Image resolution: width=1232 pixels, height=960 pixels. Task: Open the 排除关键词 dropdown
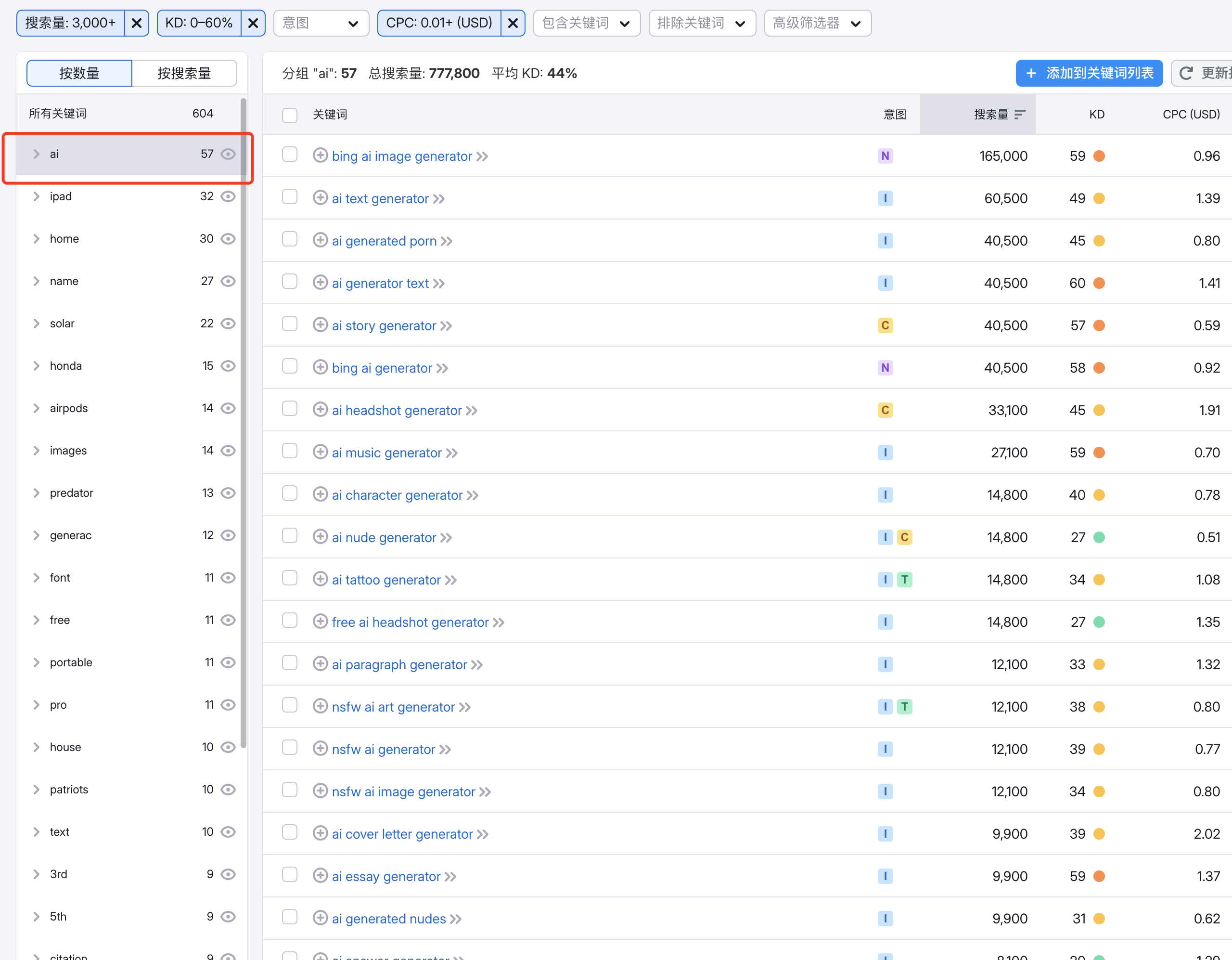tap(702, 23)
